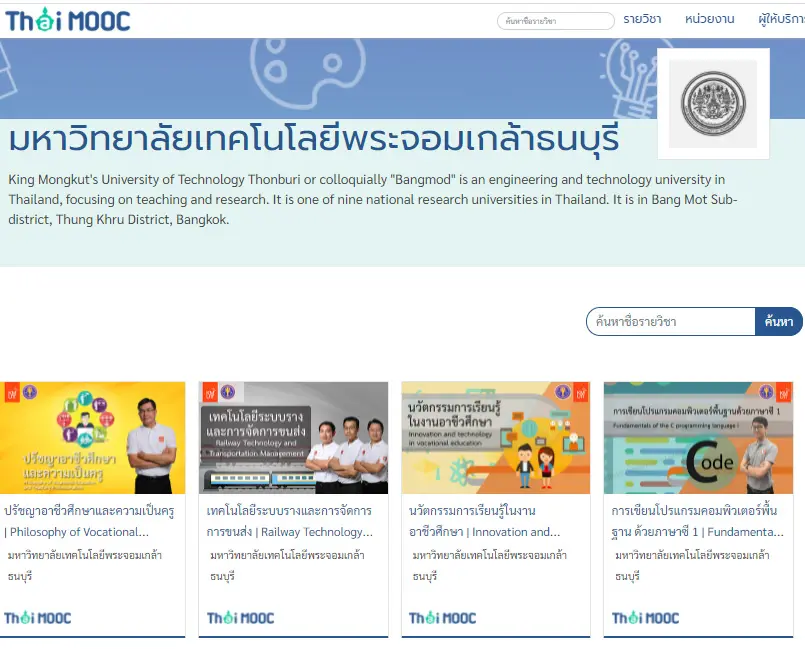The image size is (805, 649).
Task: Open the รายวิชา menu item
Action: tap(642, 18)
